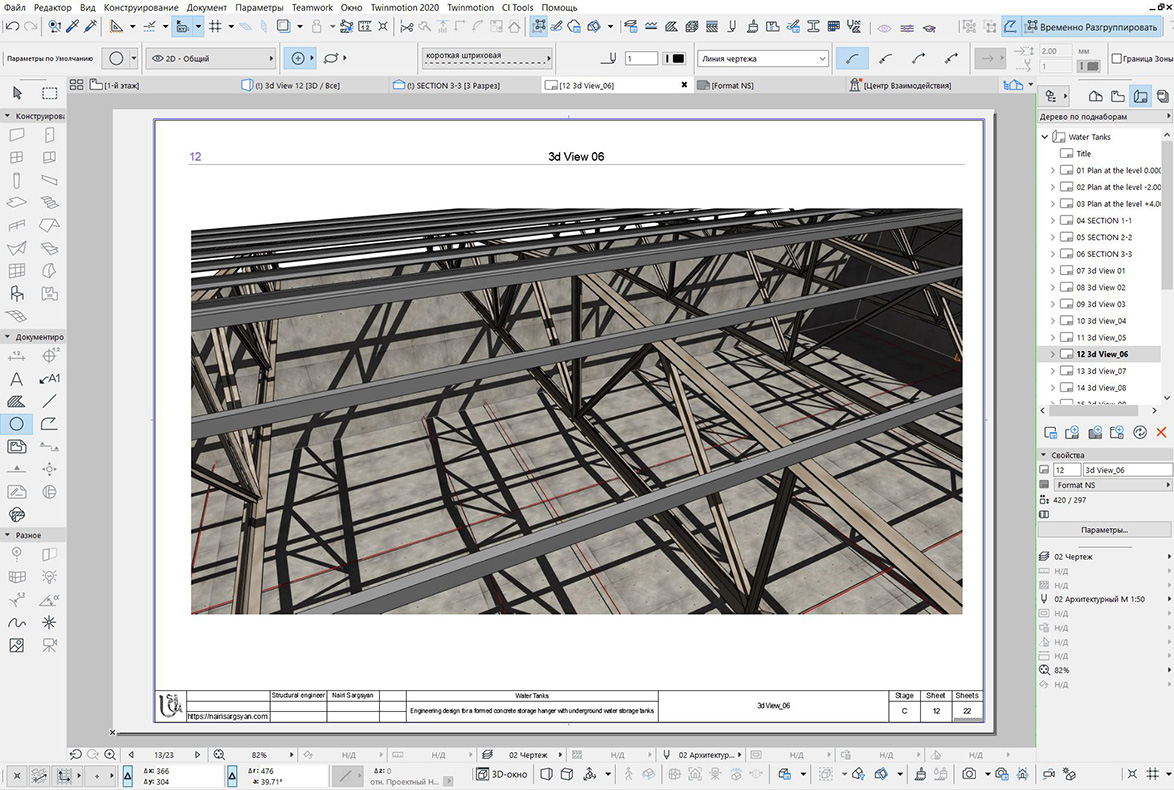Click the grid snap icon in top toolbar
The height and width of the screenshot is (790, 1174).
point(216,26)
